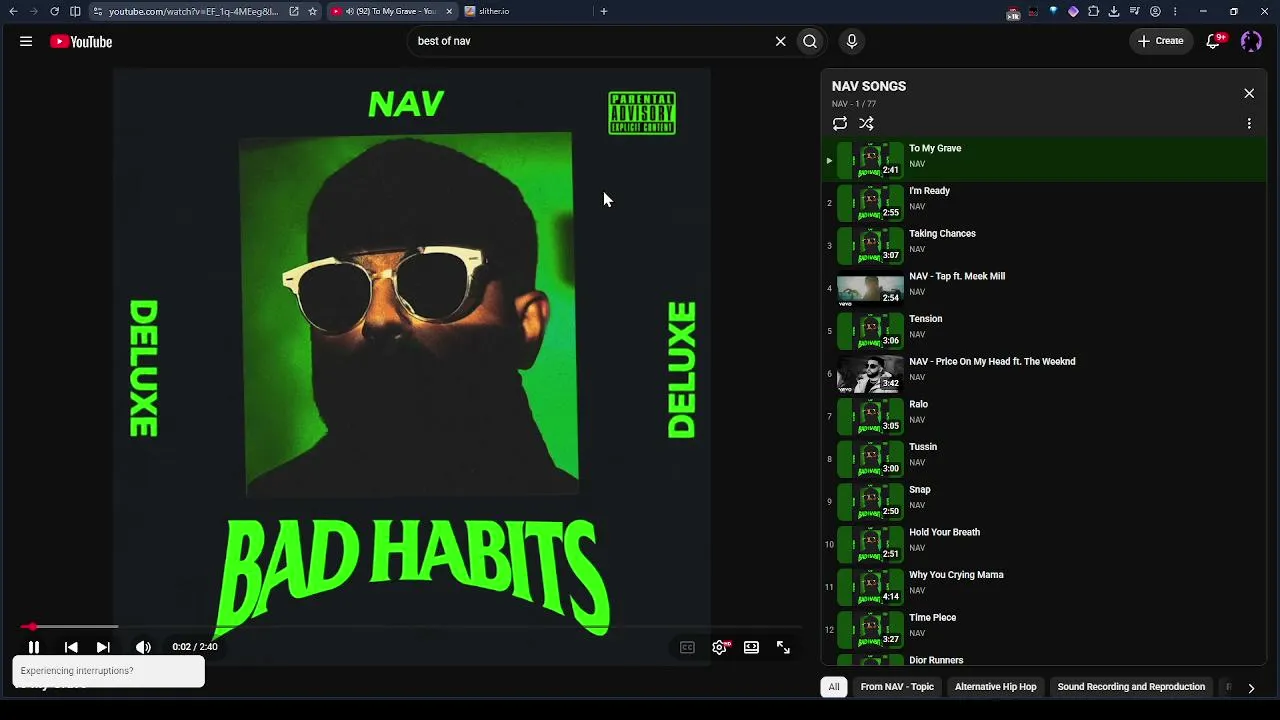1280x720 pixels.
Task: Select the 'All' filter chip
Action: click(834, 687)
